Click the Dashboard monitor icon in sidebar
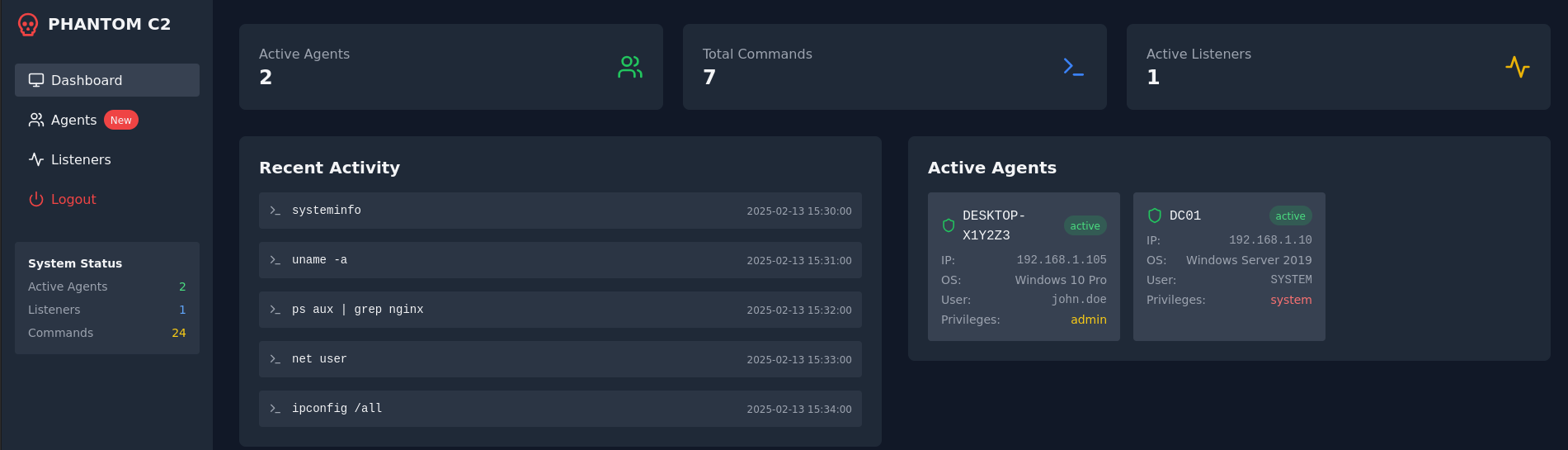 [x=36, y=80]
